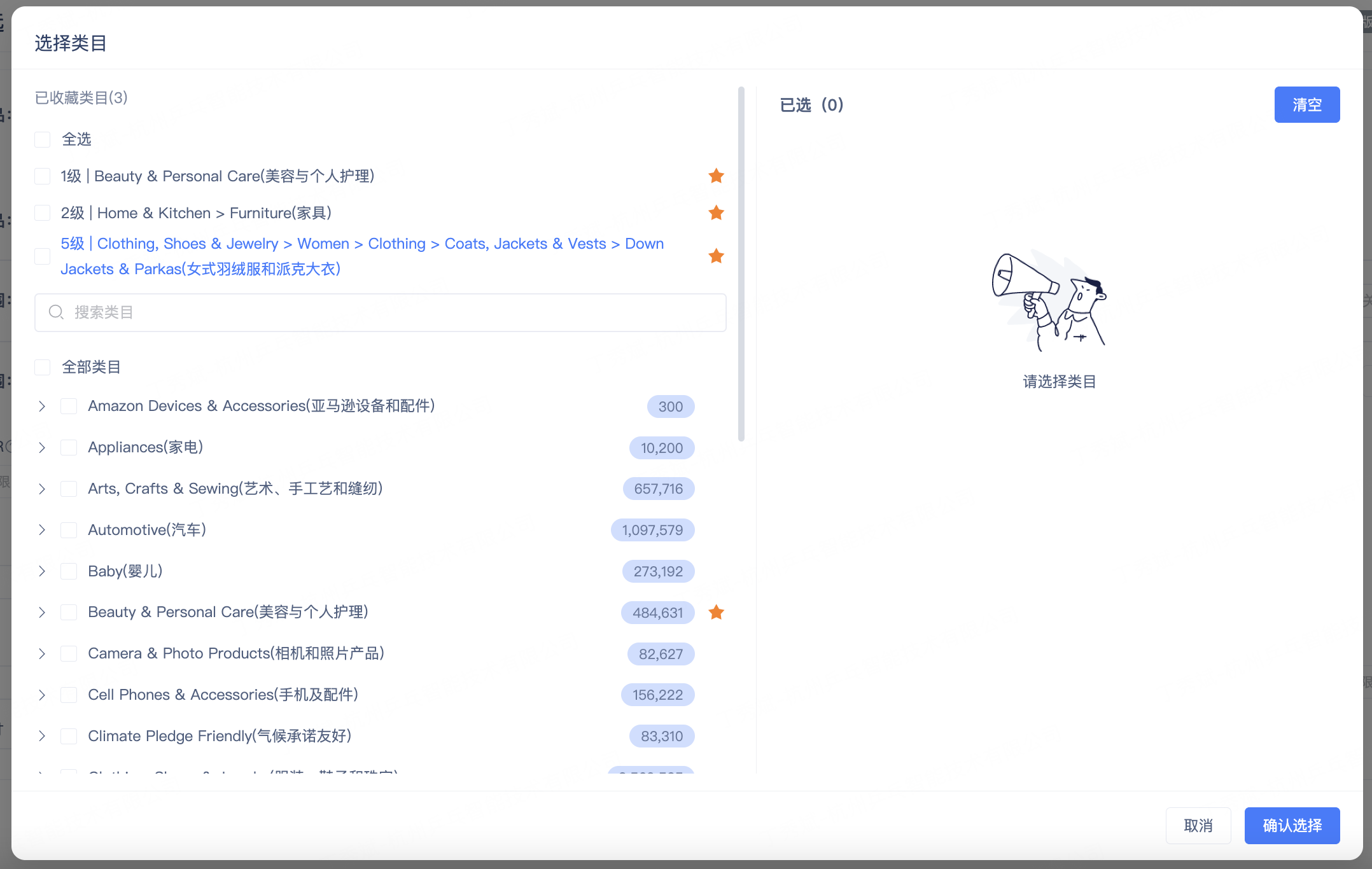Click the 清空 clear button
Screen dimensions: 1372x869
click(1306, 105)
